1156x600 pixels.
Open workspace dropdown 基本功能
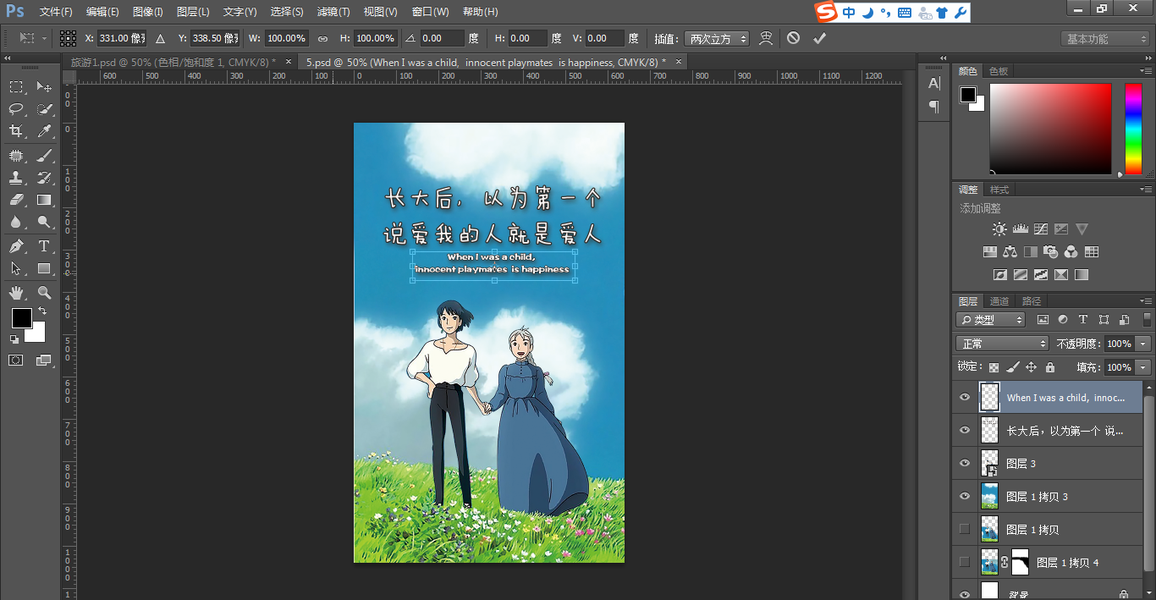[x=1104, y=38]
